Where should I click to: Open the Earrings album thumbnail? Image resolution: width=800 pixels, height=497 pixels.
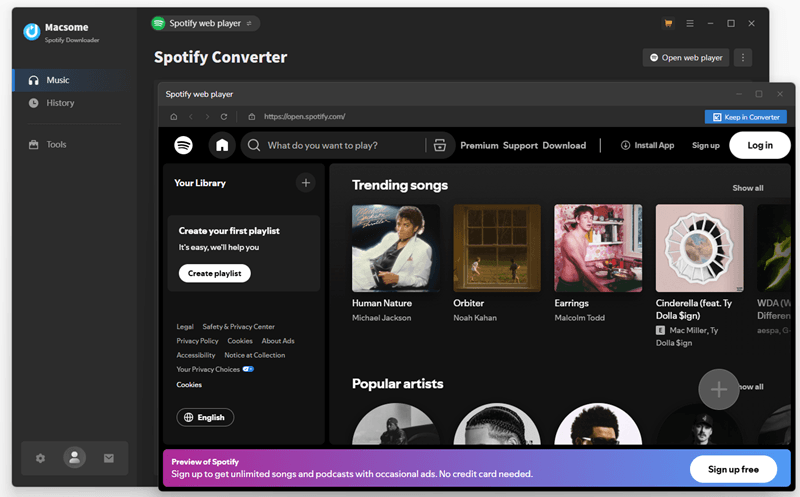tap(598, 248)
